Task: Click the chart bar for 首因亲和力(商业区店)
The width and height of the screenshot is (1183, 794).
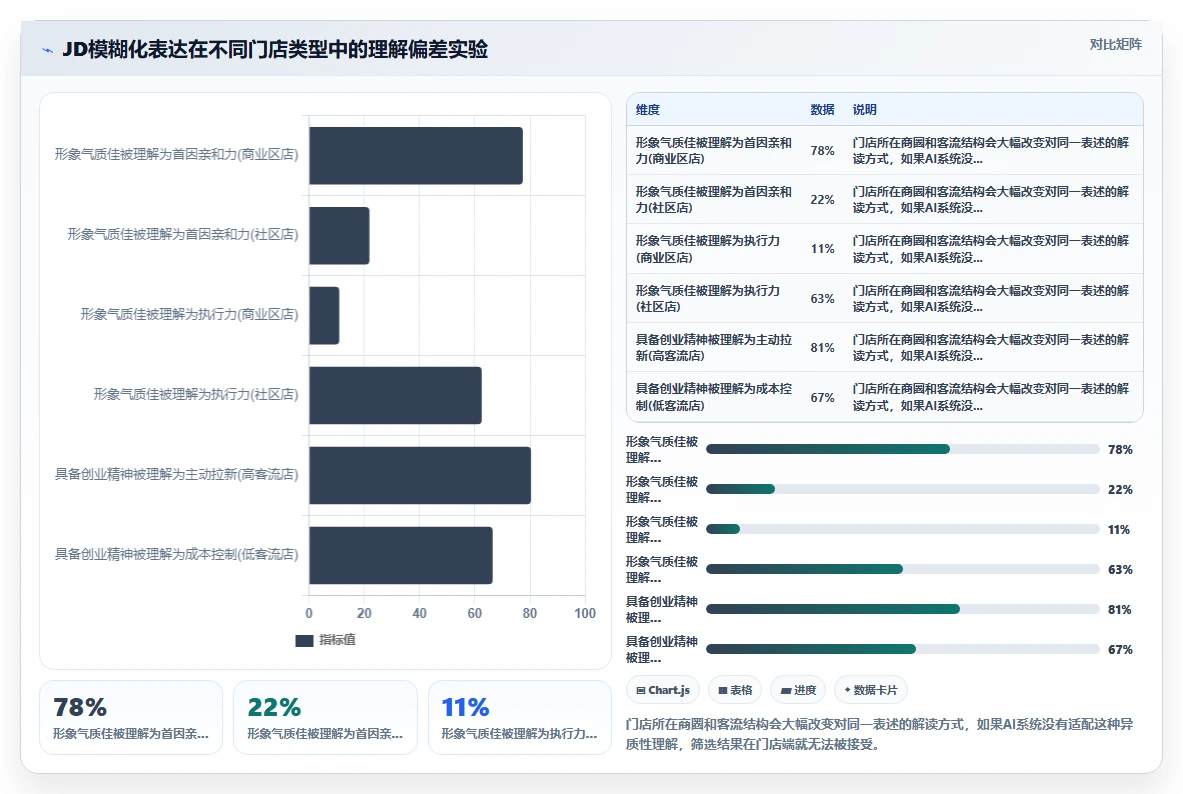Action: 416,155
